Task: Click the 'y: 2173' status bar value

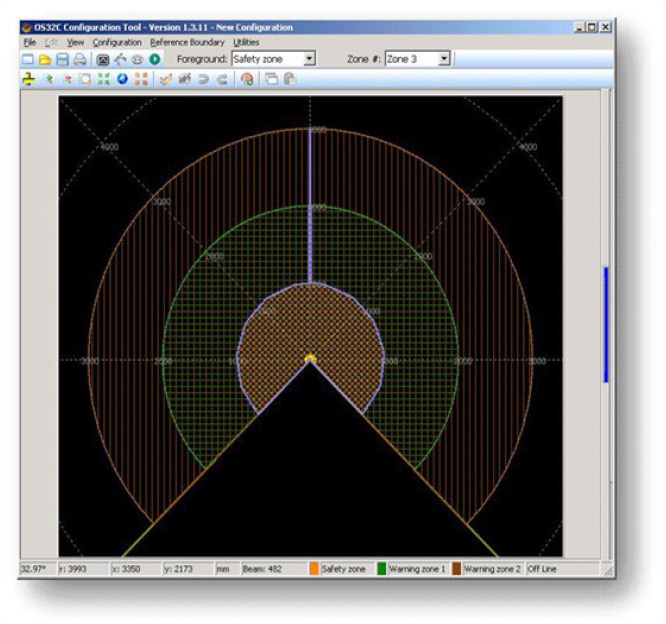Action: (178, 569)
